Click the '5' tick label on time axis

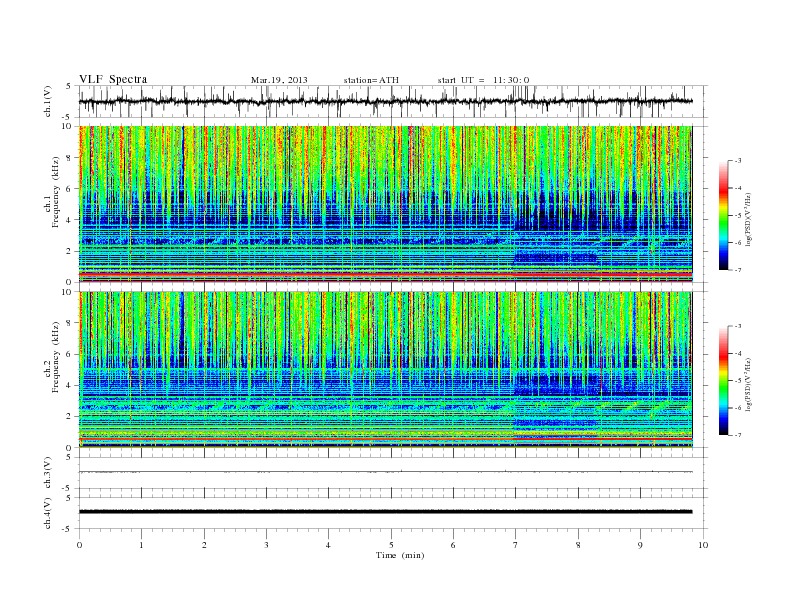pos(391,545)
